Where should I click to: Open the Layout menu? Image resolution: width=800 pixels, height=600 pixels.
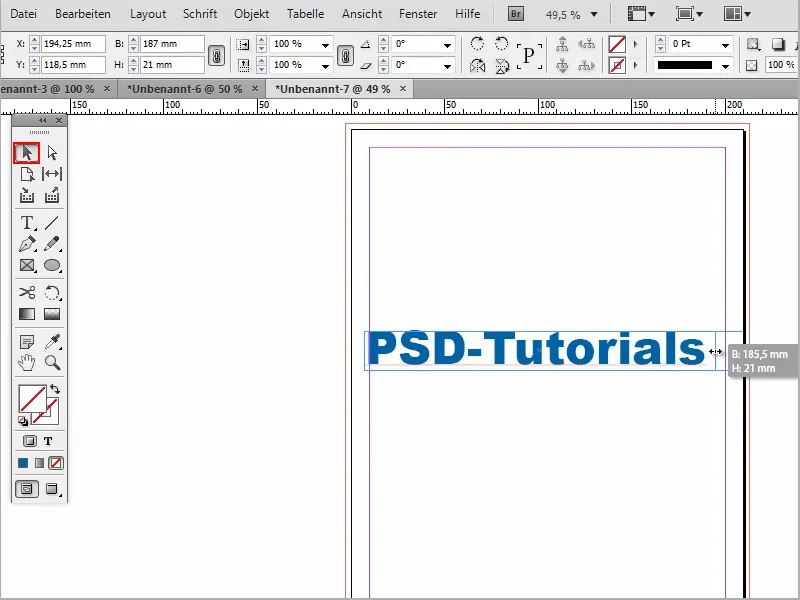[148, 14]
